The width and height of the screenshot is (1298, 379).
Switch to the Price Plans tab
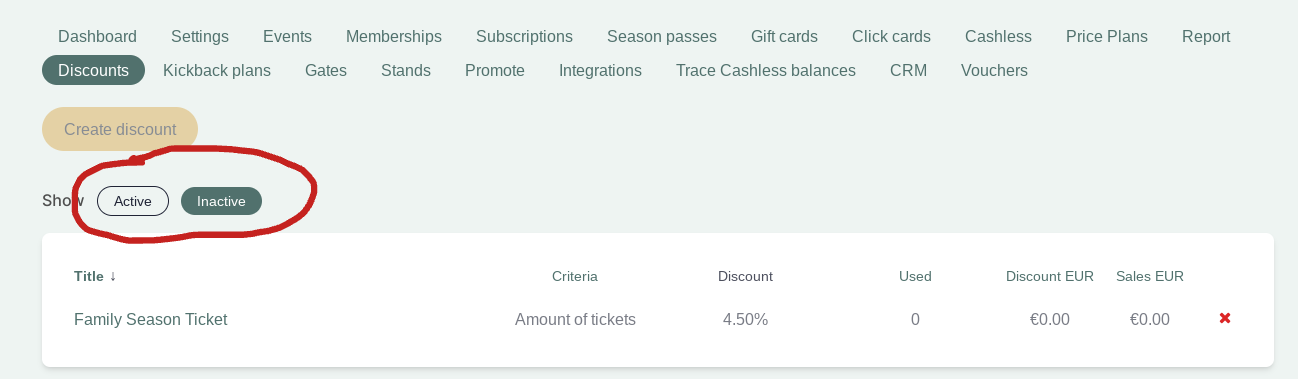pos(1107,37)
